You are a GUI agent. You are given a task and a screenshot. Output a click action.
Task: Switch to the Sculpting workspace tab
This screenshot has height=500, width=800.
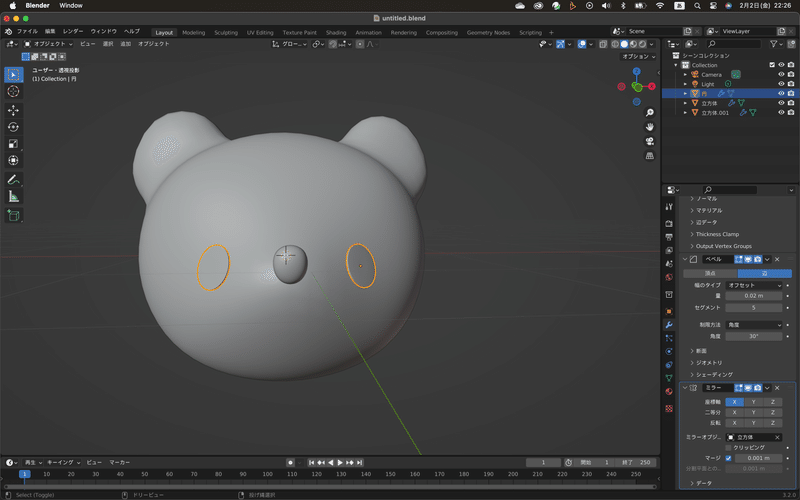point(226,33)
